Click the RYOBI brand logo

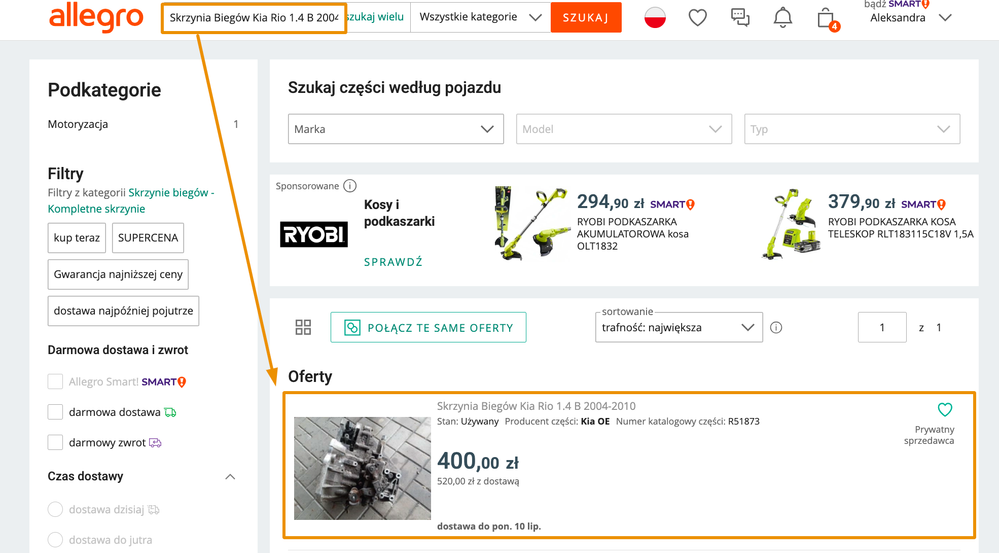[314, 234]
